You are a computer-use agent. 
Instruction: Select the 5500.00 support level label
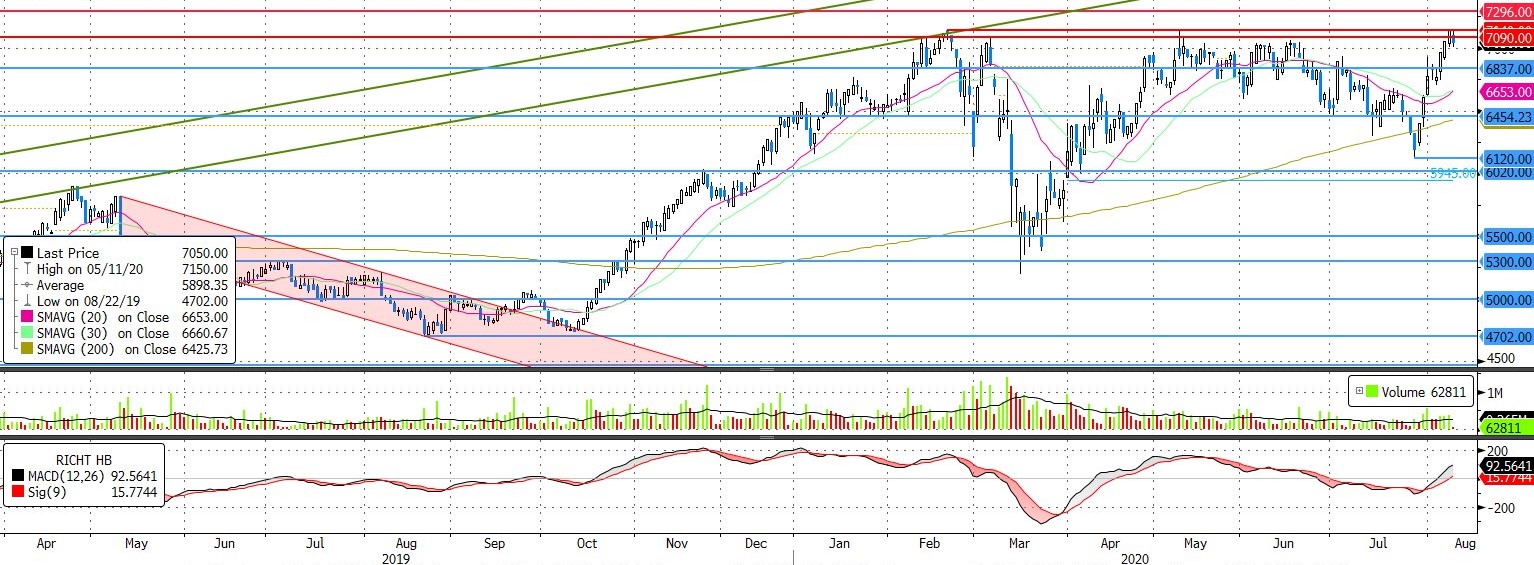click(1507, 237)
